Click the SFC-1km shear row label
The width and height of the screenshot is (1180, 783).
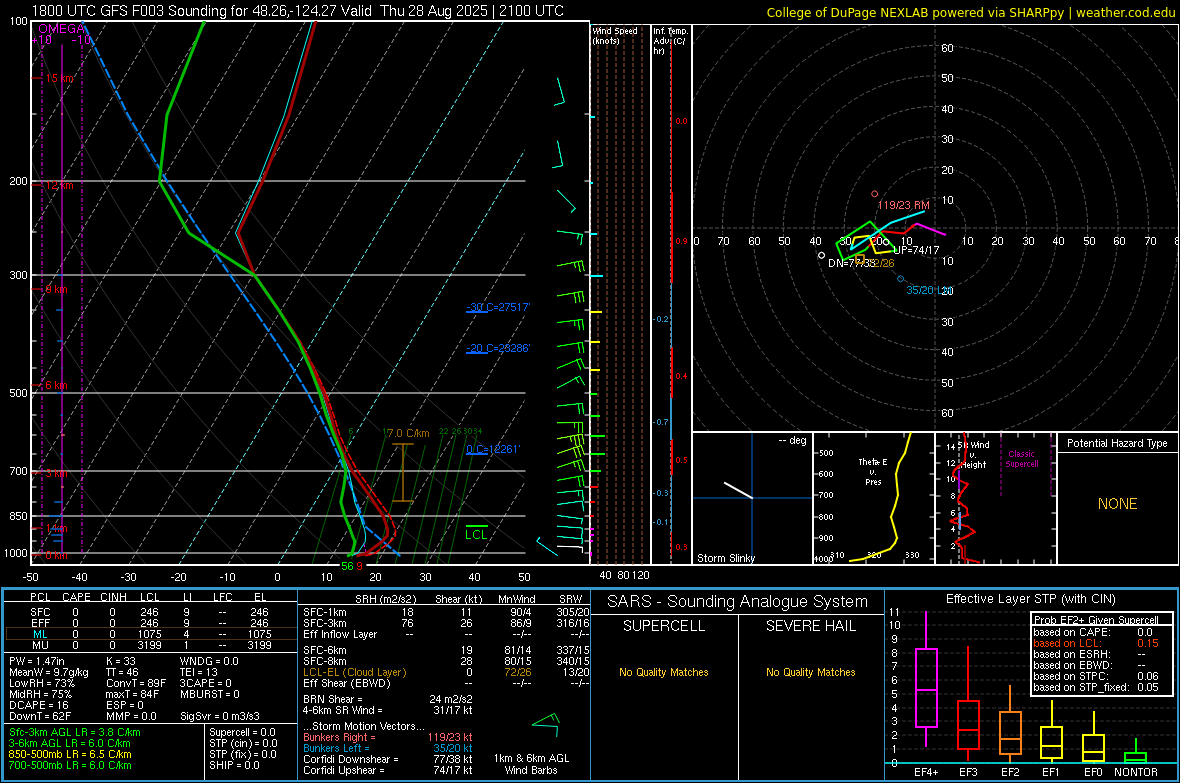325,612
